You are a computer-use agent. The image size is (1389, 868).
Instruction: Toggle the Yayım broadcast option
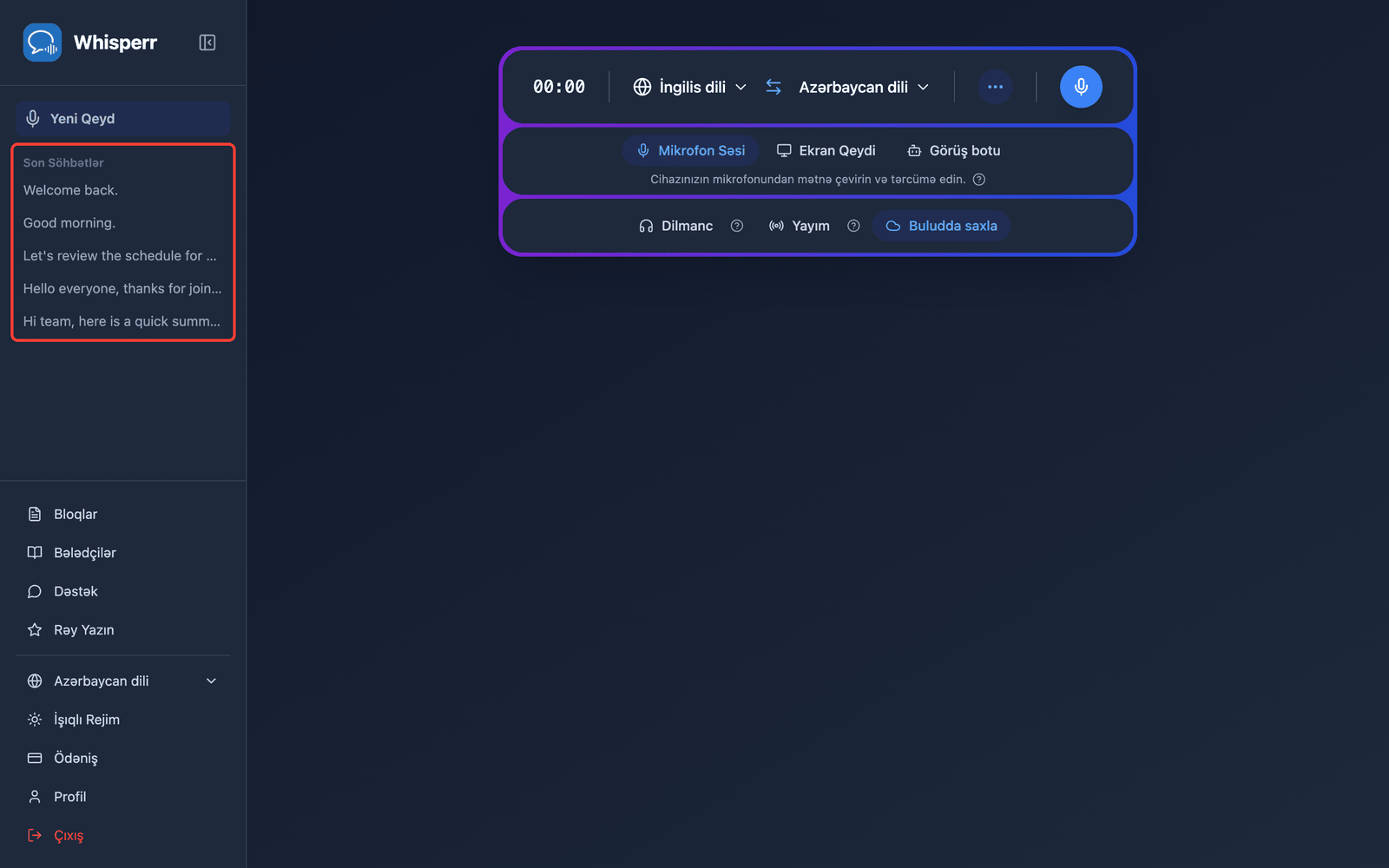(x=800, y=226)
